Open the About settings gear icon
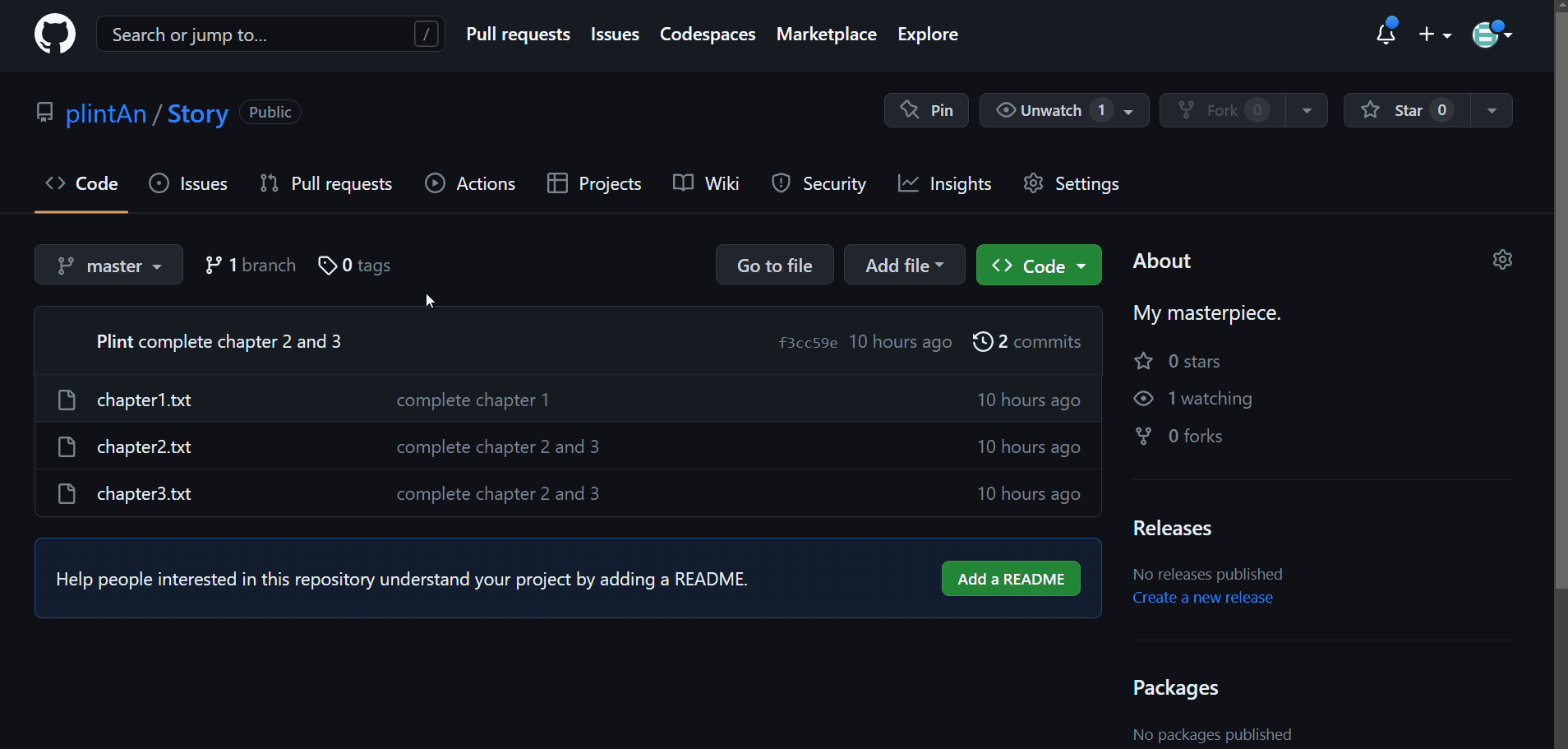 click(1502, 260)
